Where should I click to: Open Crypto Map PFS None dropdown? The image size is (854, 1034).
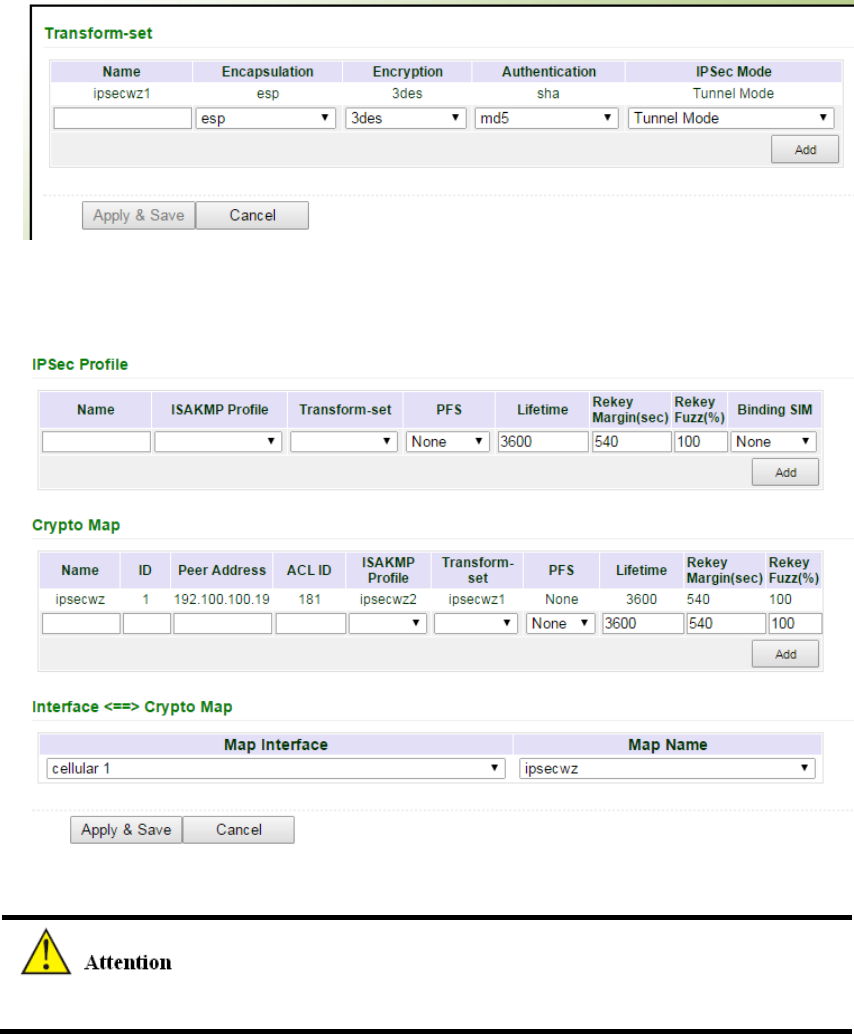tap(561, 624)
